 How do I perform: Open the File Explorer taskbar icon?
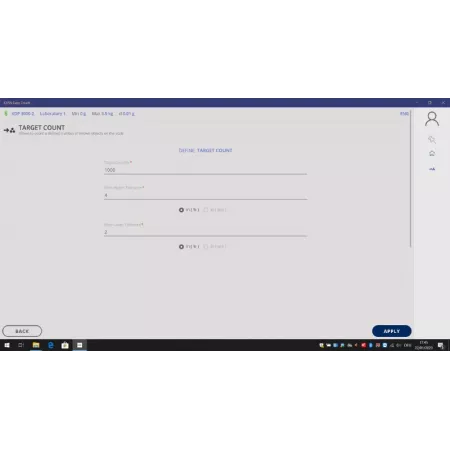(x=36, y=345)
